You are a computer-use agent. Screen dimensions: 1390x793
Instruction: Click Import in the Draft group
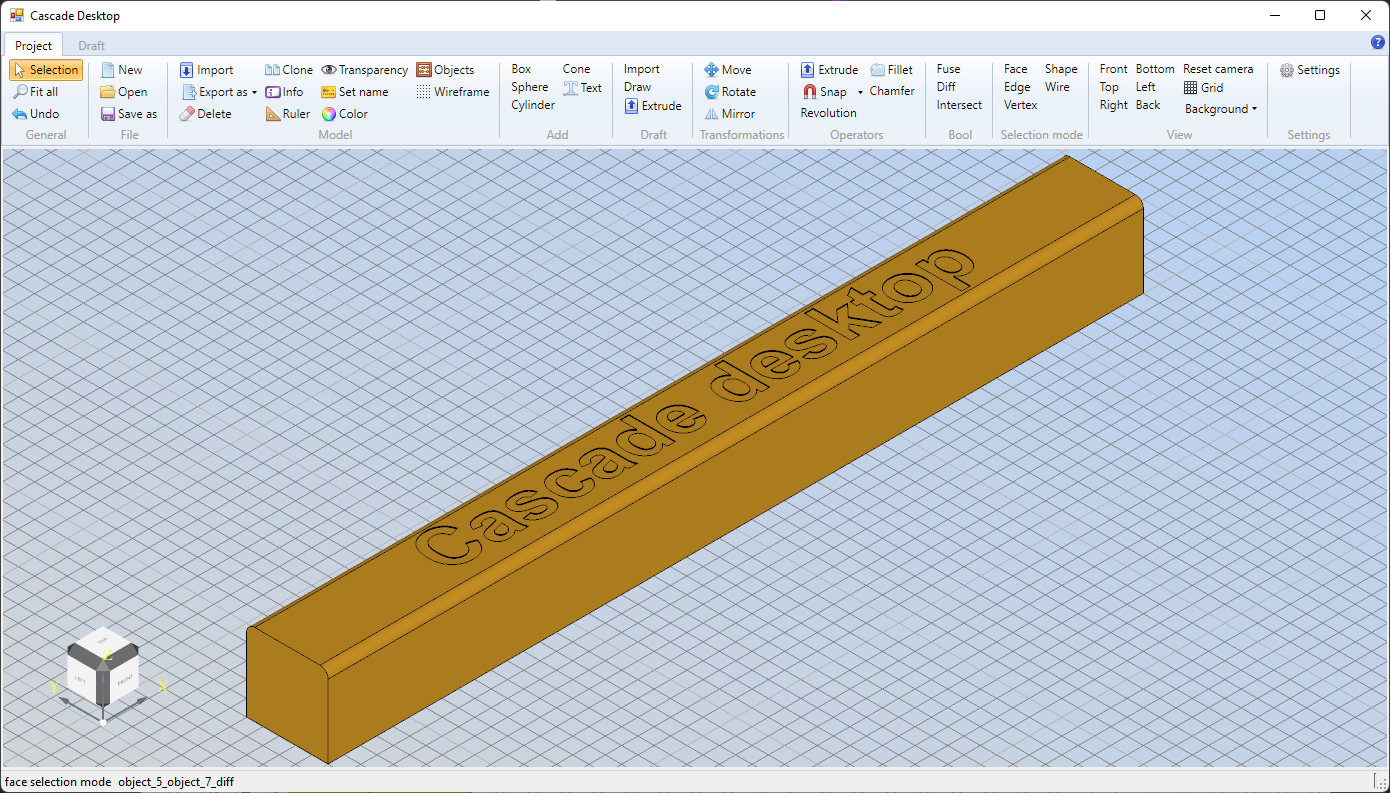click(642, 69)
